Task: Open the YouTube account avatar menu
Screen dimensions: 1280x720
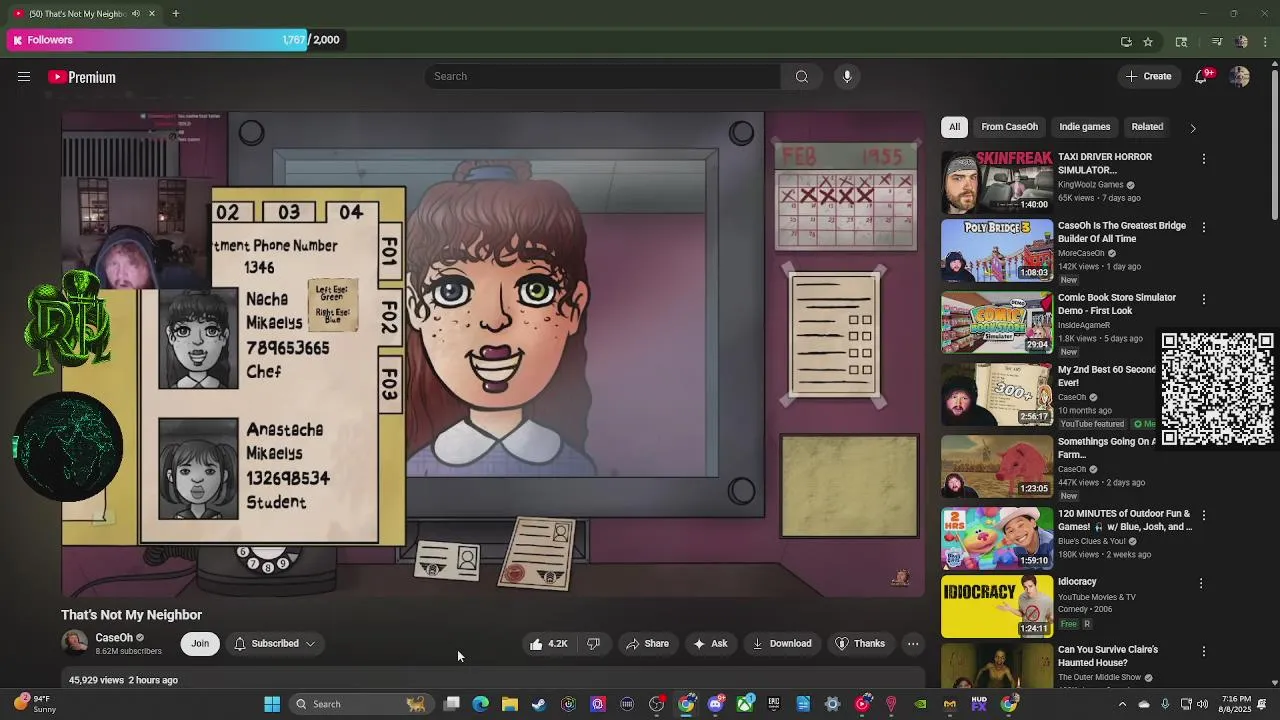Action: click(1240, 77)
